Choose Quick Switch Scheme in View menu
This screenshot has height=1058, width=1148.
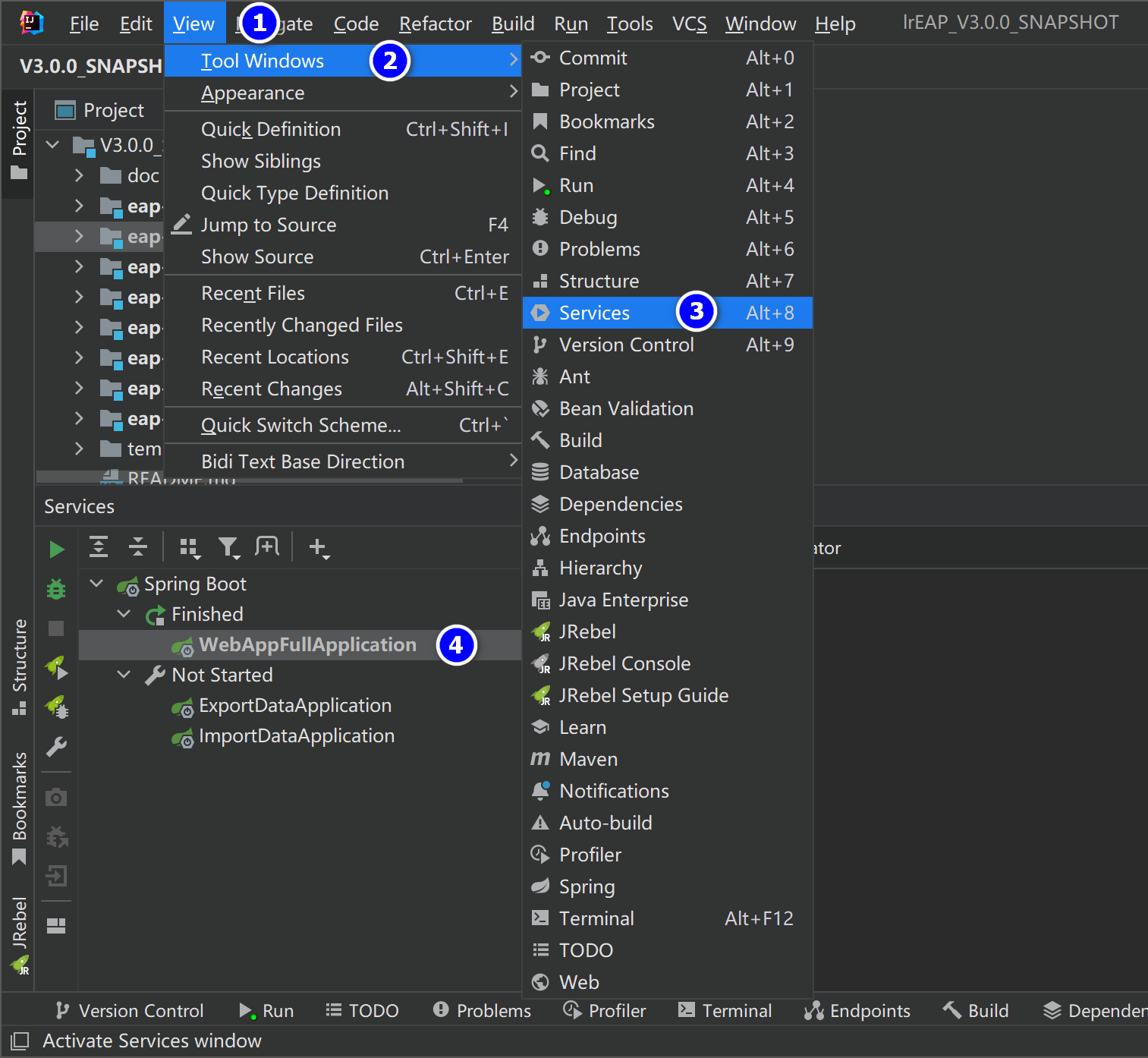tap(343, 425)
